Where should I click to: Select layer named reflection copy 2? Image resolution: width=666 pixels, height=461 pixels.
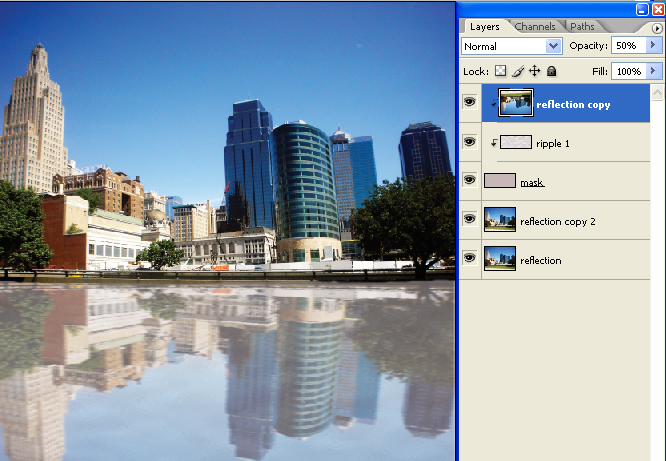point(558,221)
